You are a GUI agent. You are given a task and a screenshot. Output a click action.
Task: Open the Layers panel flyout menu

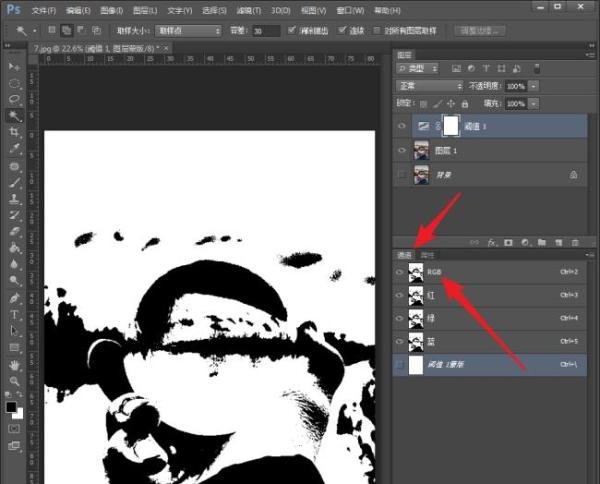click(590, 55)
